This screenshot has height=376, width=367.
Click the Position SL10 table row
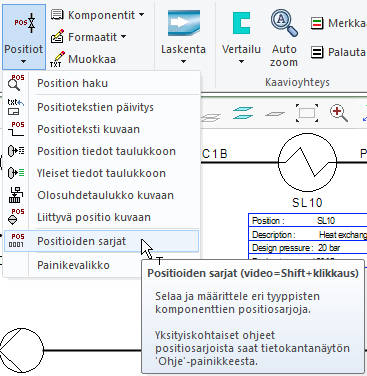click(308, 221)
